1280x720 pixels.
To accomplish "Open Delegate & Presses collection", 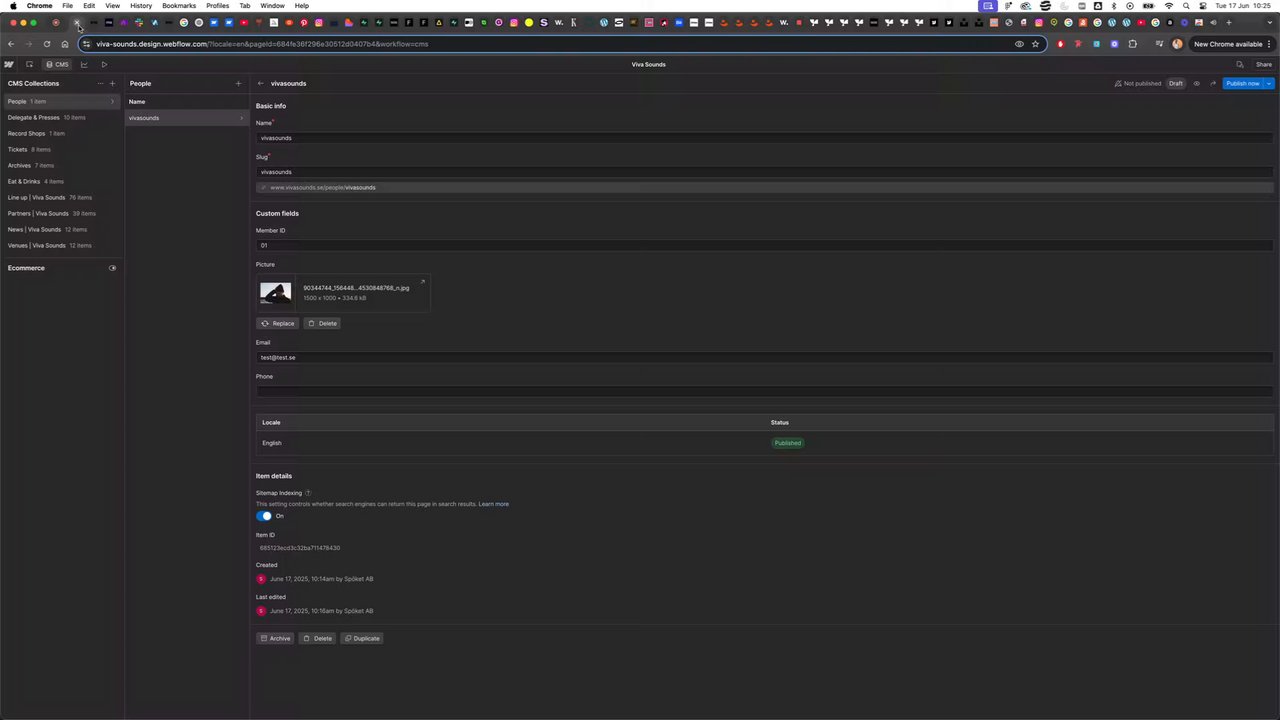I will pos(61,118).
